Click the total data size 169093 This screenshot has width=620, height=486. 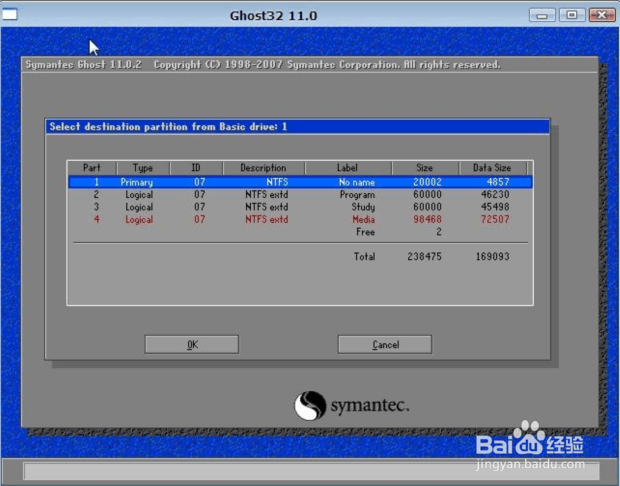click(493, 257)
